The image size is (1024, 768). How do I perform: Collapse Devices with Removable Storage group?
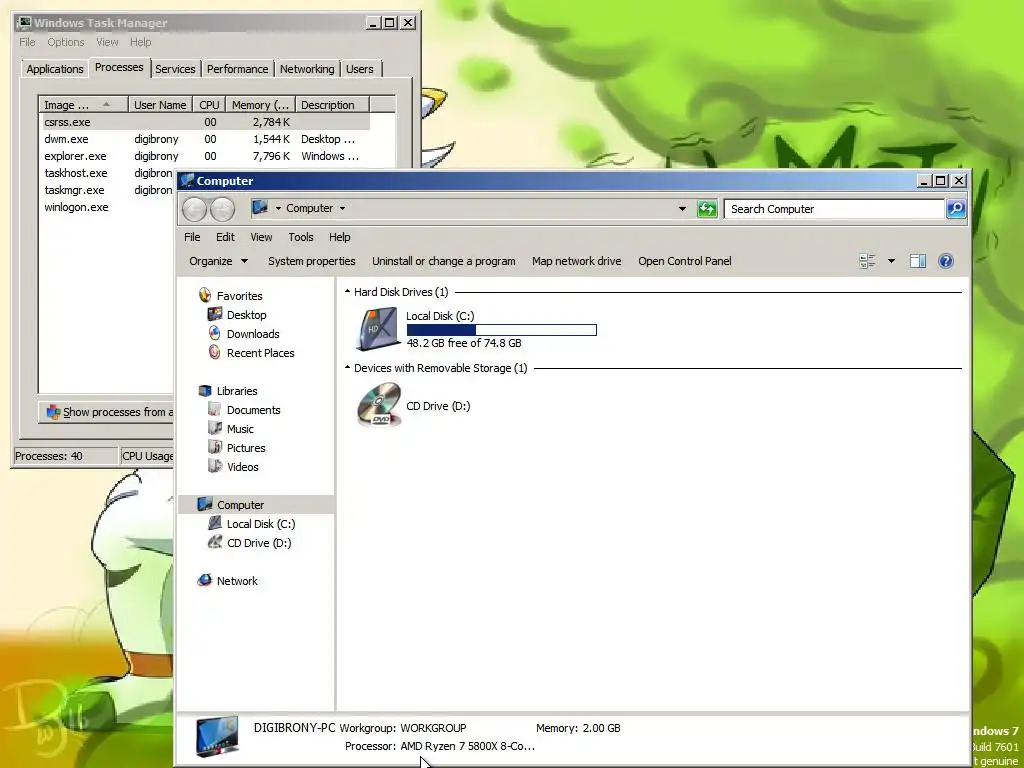(x=347, y=368)
